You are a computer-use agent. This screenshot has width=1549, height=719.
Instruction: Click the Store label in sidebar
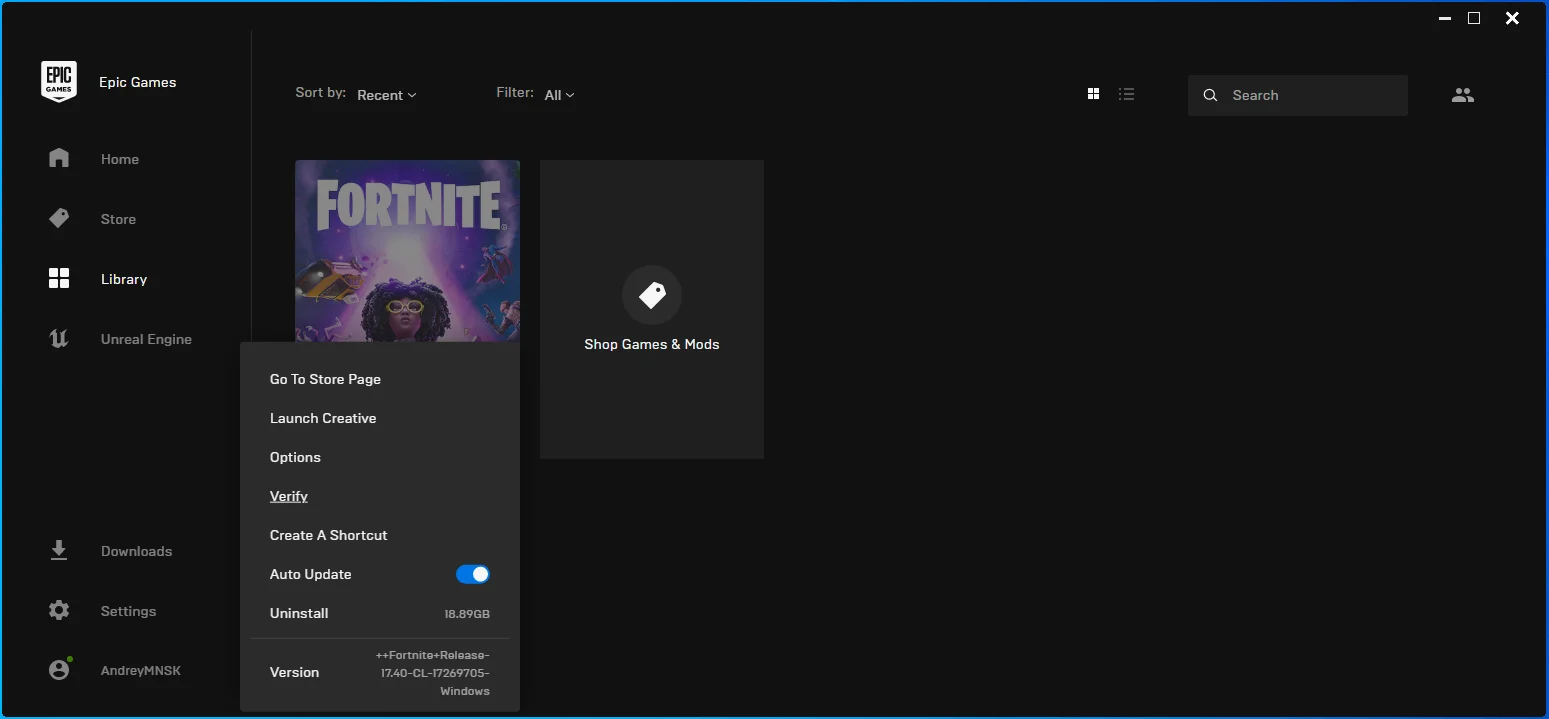point(118,219)
